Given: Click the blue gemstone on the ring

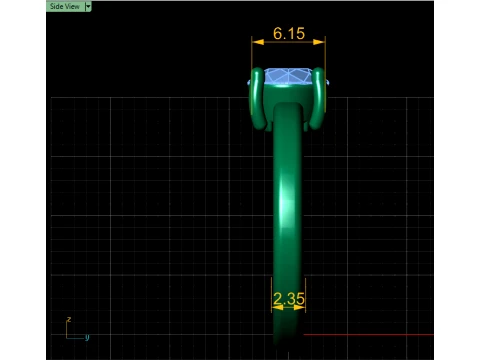Looking at the screenshot, I should (x=289, y=76).
